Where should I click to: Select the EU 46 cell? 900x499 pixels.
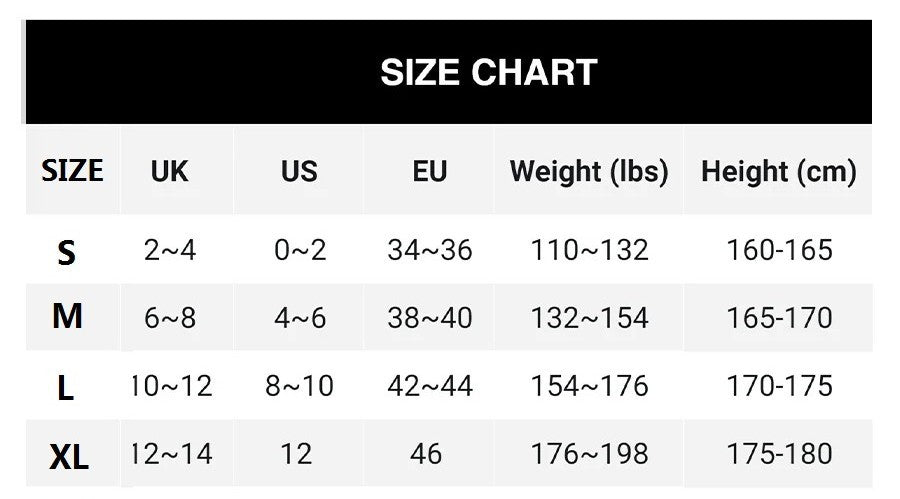[x=426, y=454]
